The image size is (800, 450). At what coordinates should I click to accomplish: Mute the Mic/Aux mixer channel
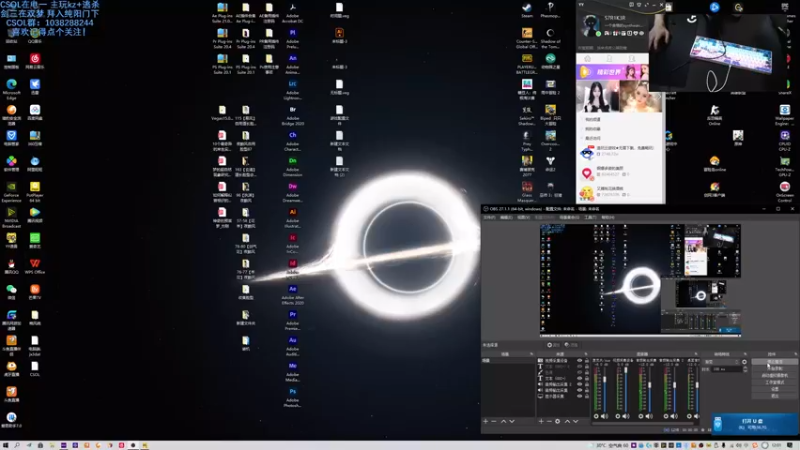point(605,416)
